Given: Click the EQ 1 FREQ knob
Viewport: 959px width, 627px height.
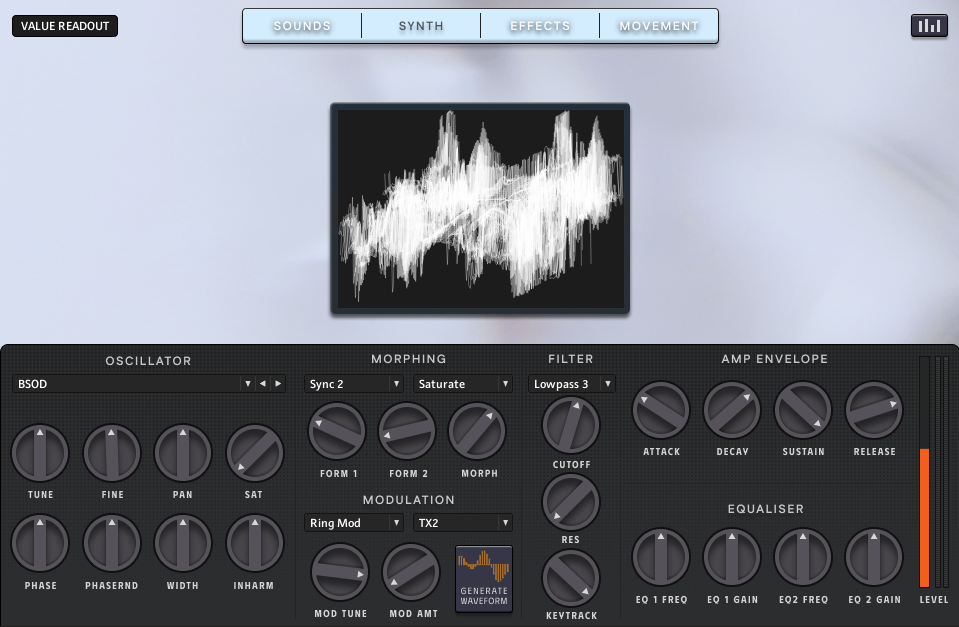Looking at the screenshot, I should click(661, 558).
